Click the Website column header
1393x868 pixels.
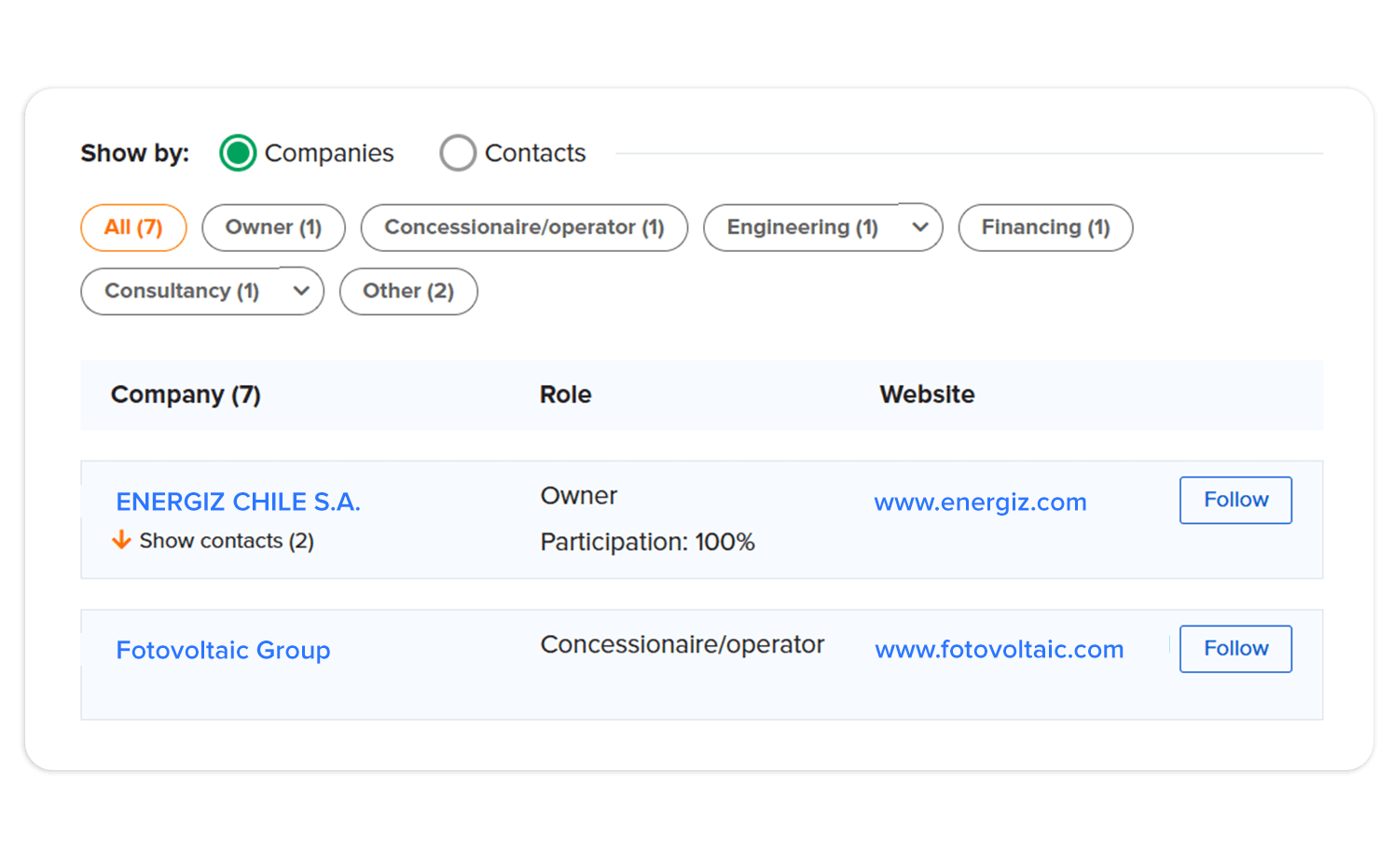click(927, 394)
